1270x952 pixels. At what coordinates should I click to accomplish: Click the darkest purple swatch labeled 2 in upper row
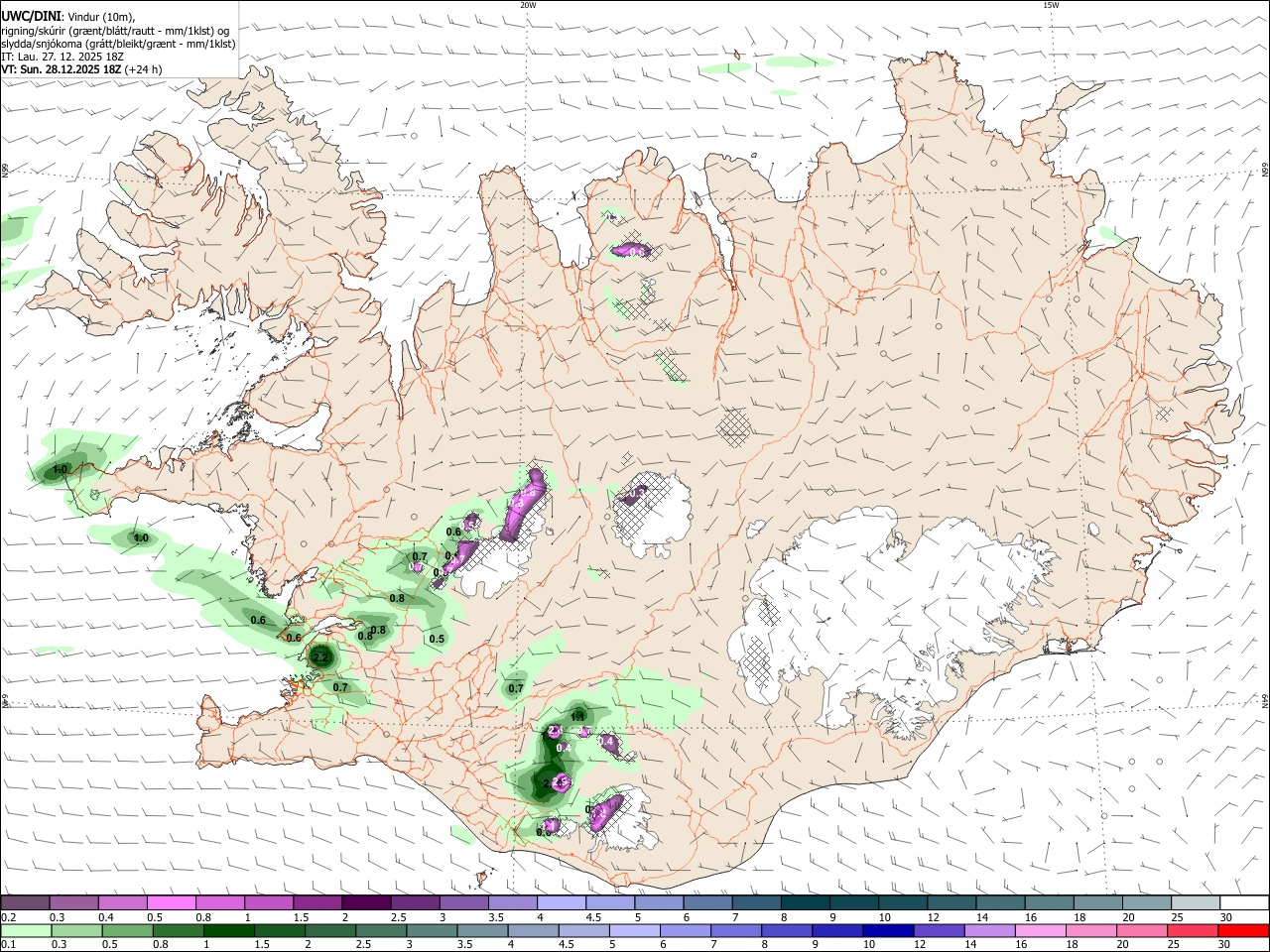(x=365, y=902)
